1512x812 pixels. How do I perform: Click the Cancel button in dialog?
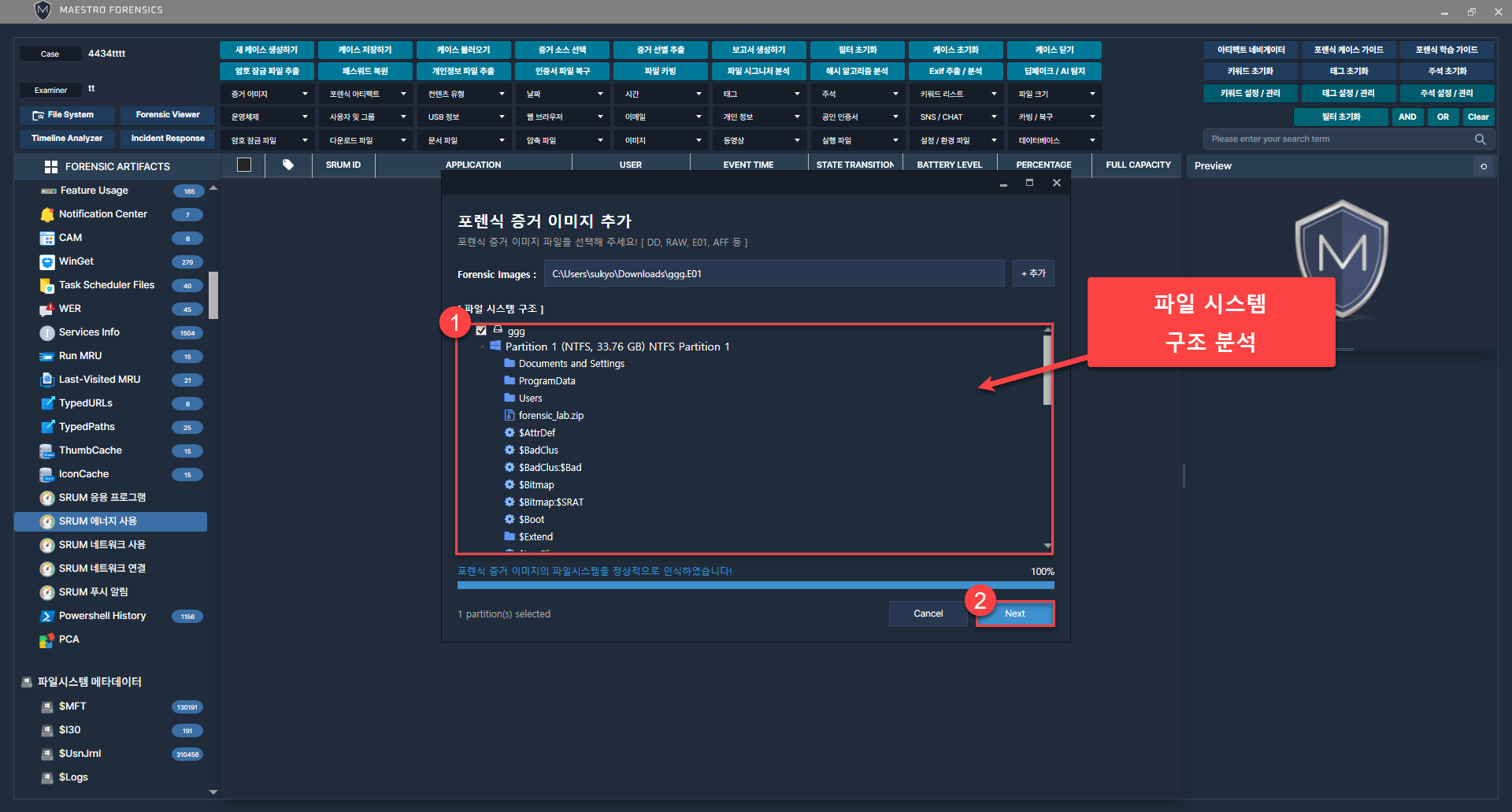coord(928,614)
